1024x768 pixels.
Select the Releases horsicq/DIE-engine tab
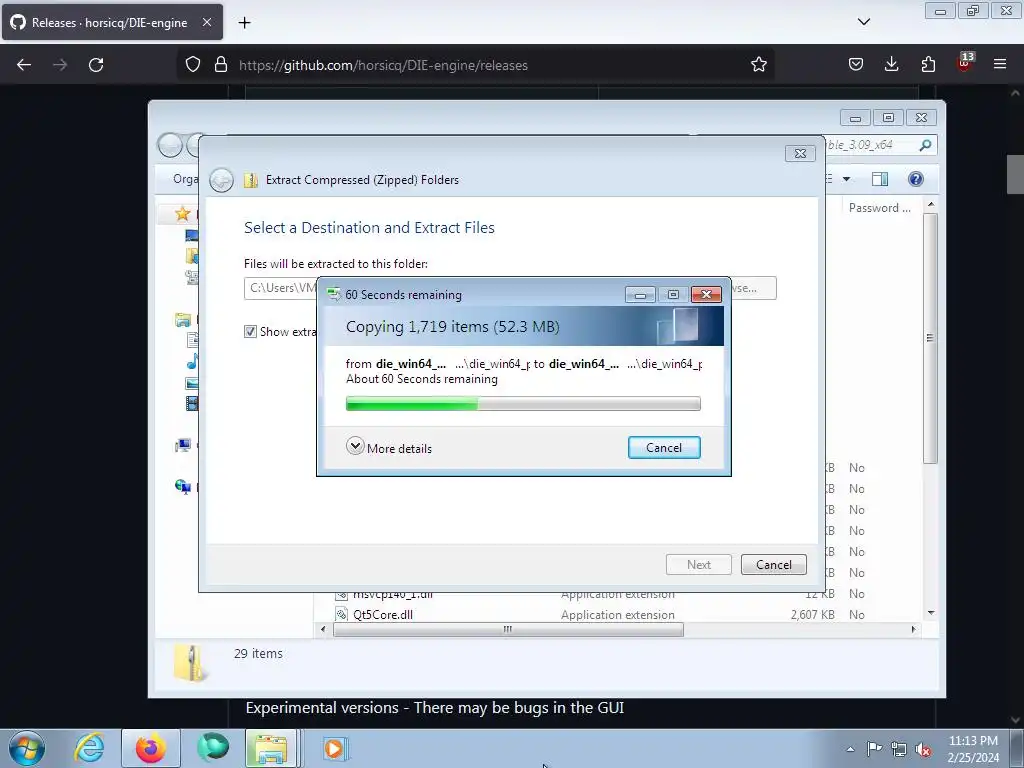[x=112, y=22]
